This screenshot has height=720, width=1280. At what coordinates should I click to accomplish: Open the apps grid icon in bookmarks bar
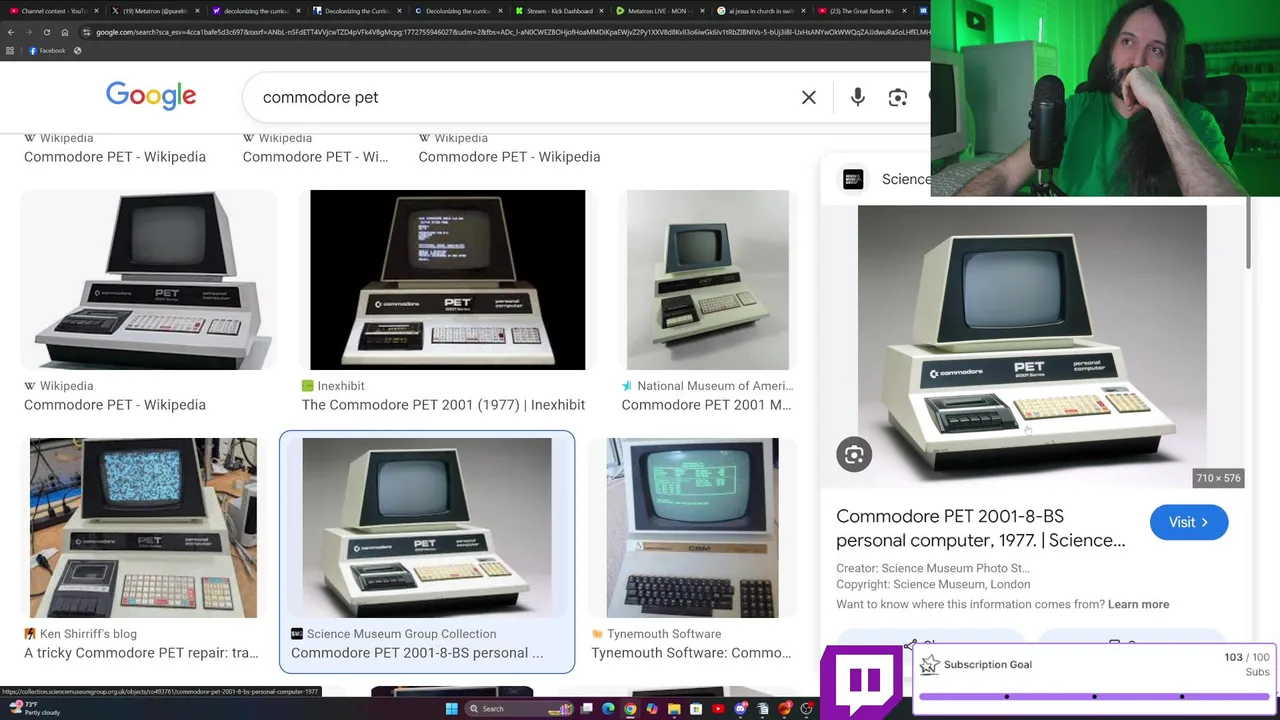[x=10, y=50]
